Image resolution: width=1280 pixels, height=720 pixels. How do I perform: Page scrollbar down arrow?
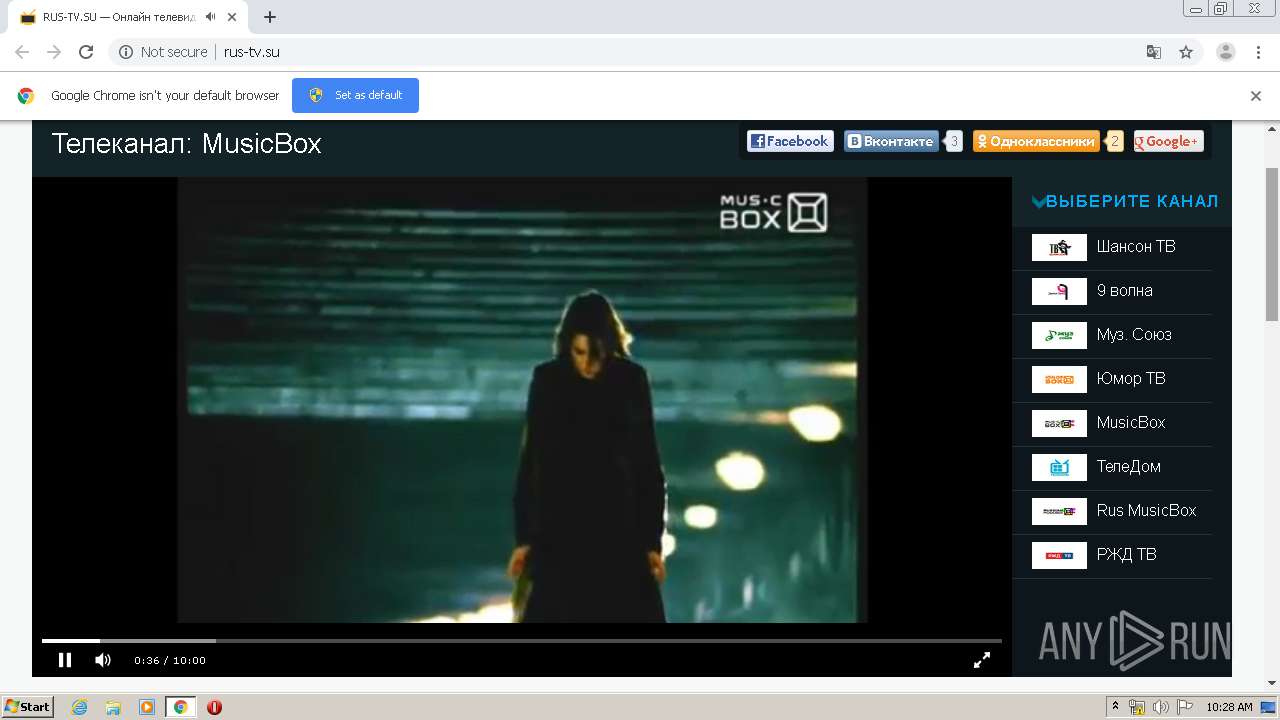click(1272, 683)
